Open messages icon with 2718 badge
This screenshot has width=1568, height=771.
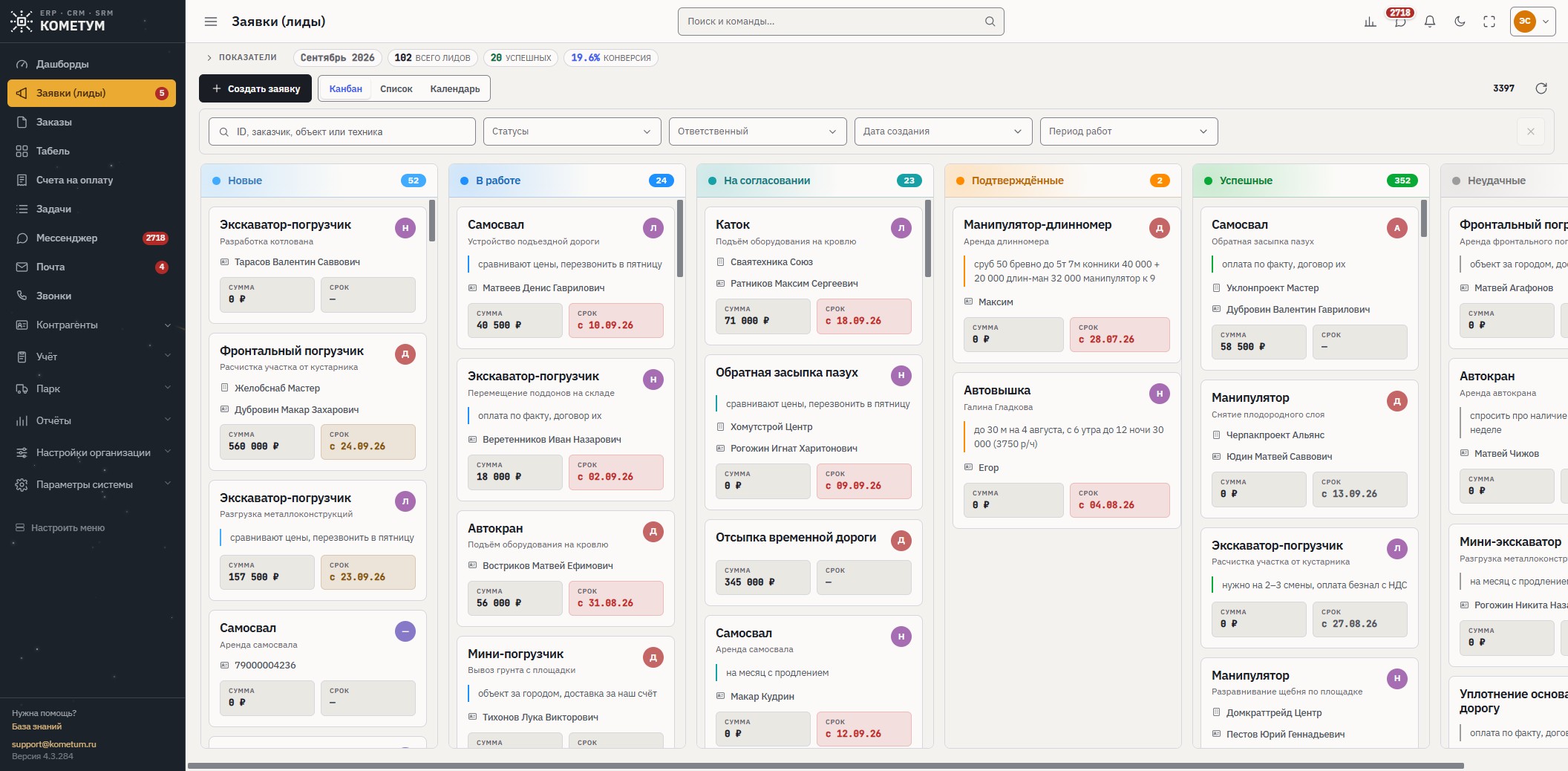pos(1399,22)
